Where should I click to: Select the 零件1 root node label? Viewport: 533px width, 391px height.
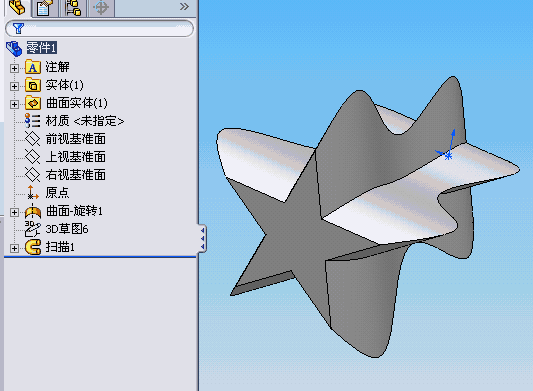tap(41, 48)
